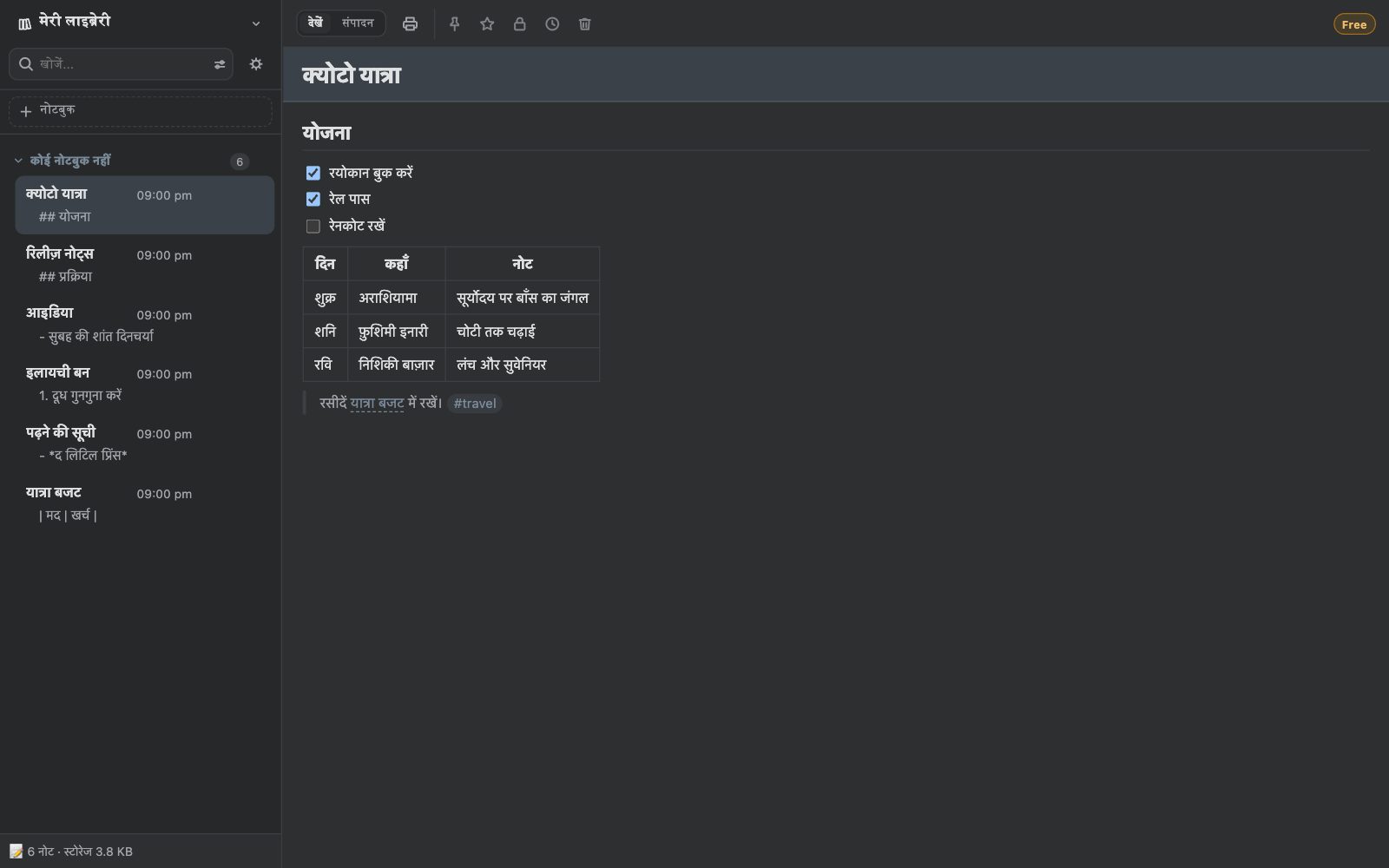Print the note with the printer icon
The width and height of the screenshot is (1389, 868).
[410, 24]
